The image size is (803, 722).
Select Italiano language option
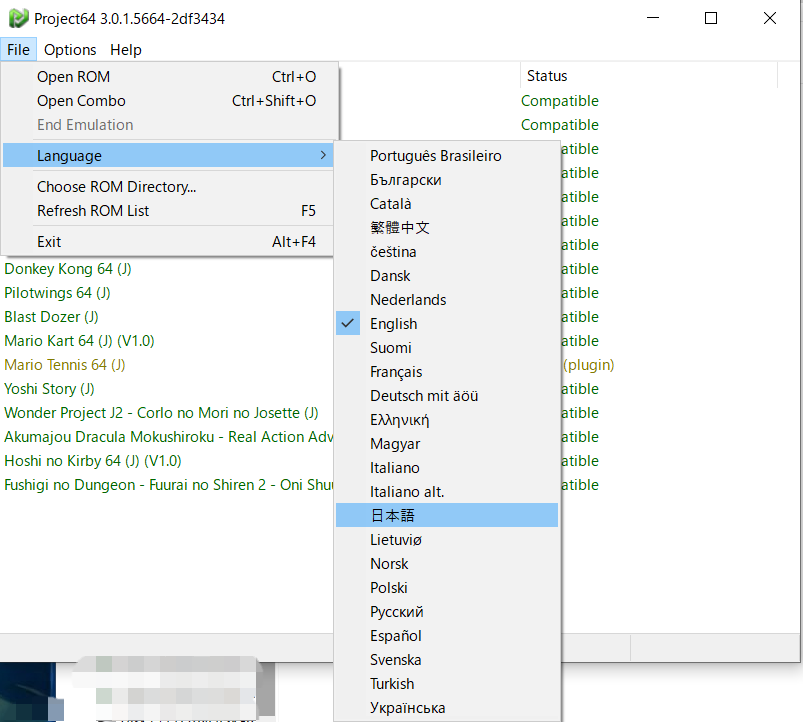(x=447, y=468)
